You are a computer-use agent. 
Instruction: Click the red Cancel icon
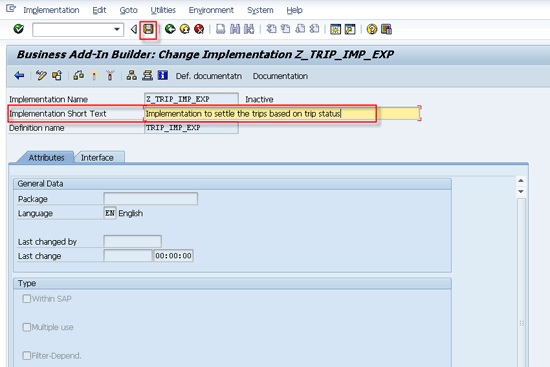(x=199, y=29)
